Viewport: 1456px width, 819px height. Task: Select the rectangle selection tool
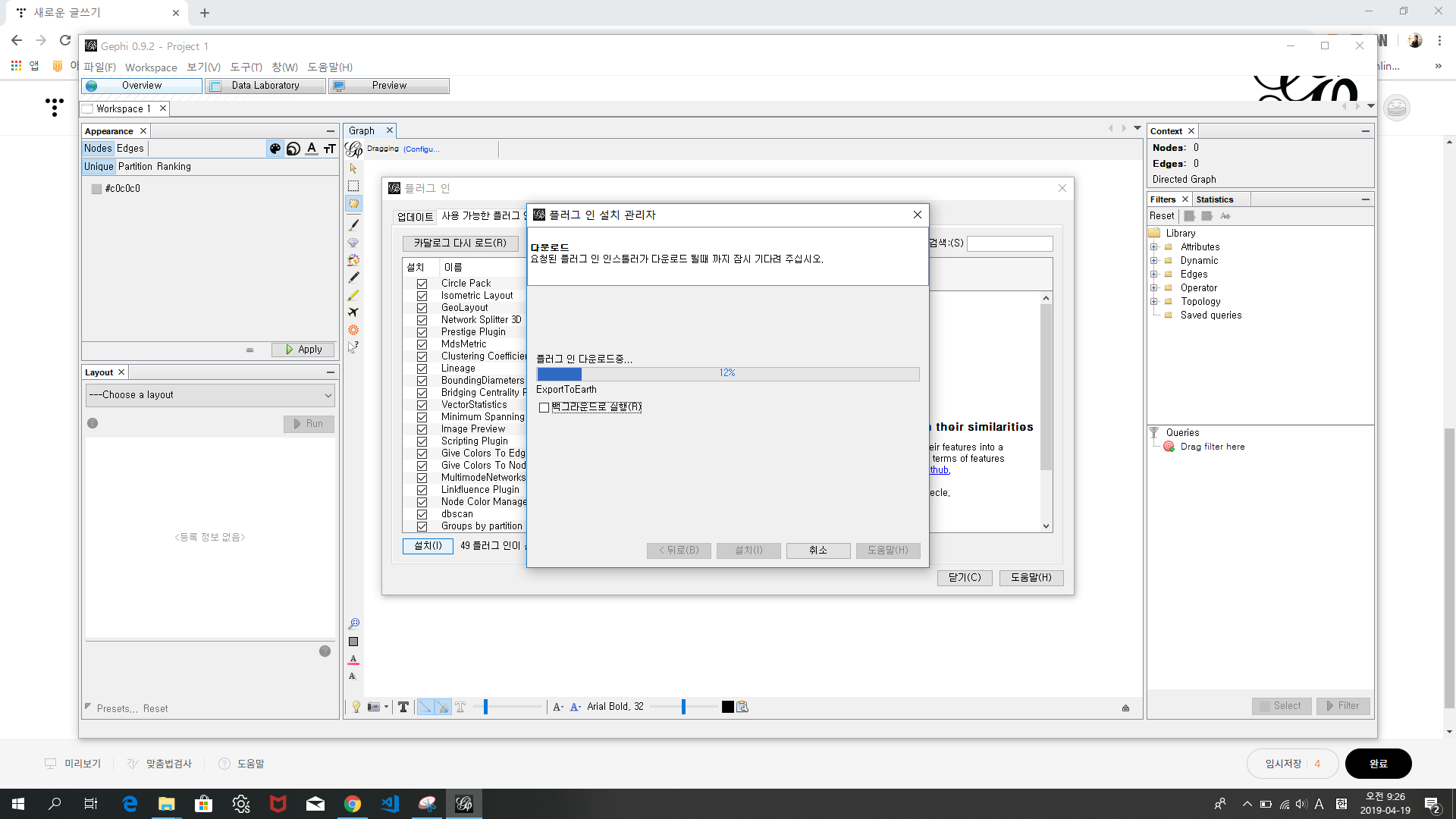(x=353, y=186)
